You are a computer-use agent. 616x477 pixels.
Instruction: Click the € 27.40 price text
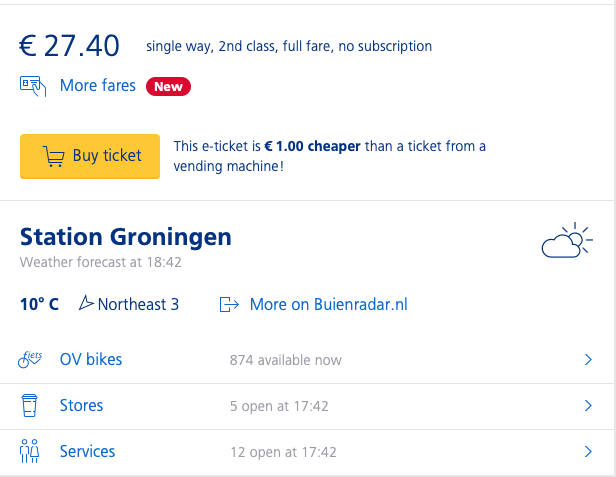(x=70, y=46)
